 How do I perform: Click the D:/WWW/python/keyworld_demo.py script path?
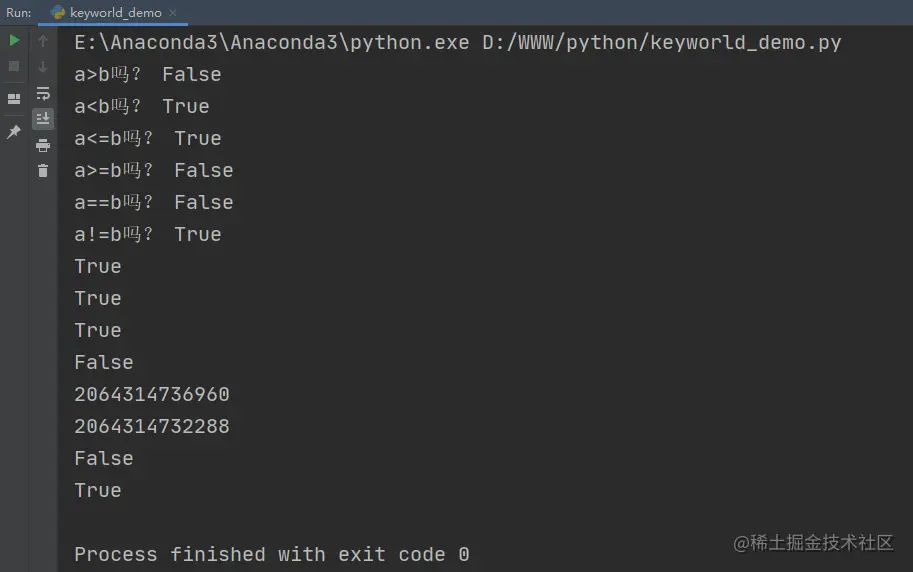661,43
